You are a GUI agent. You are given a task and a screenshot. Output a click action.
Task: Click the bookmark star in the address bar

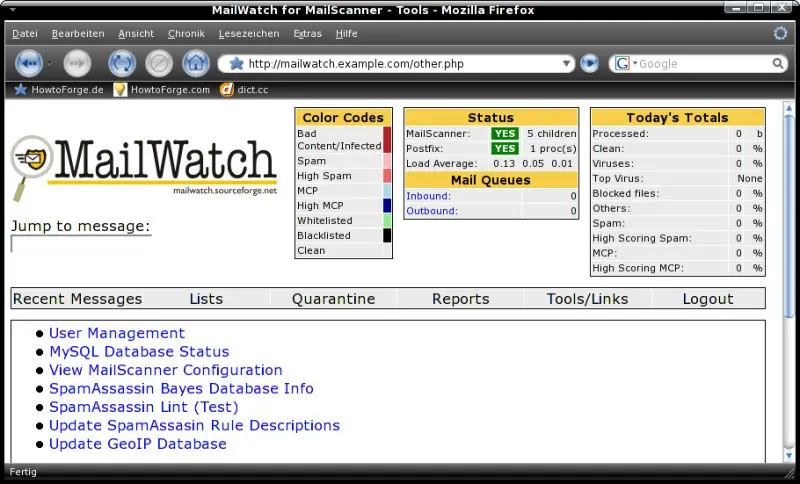click(x=236, y=64)
